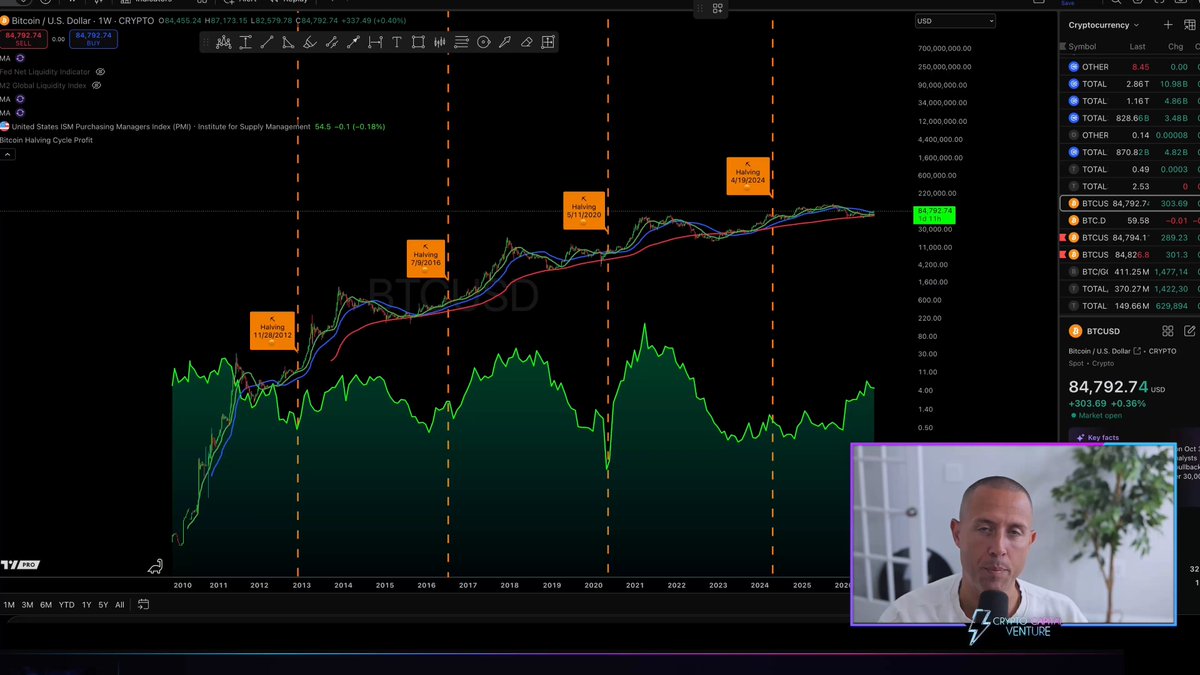The image size is (1200, 675).
Task: Select the BTC.D row in watchlist
Action: pyautogui.click(x=1129, y=220)
